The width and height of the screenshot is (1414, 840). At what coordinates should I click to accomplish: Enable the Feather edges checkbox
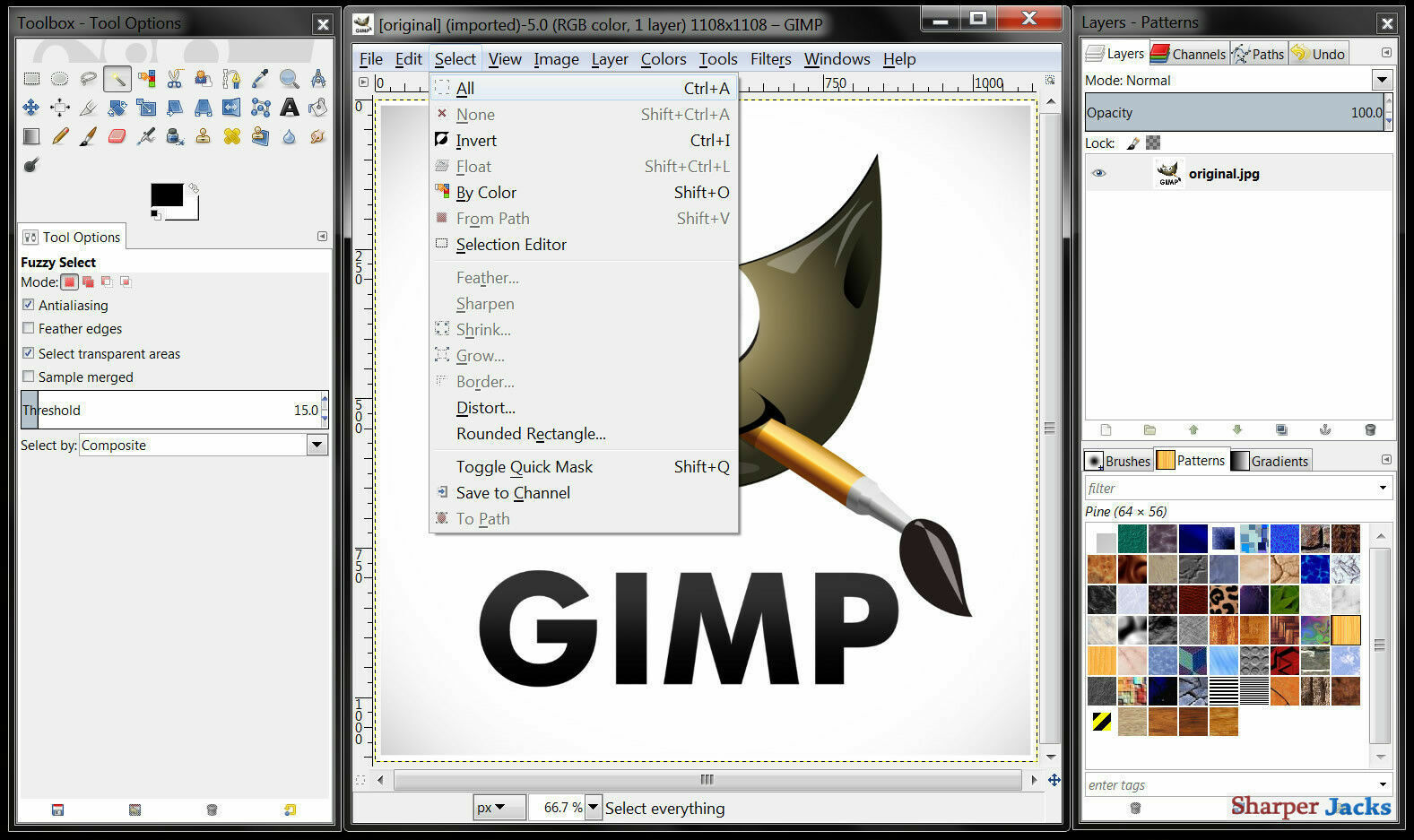[x=29, y=328]
